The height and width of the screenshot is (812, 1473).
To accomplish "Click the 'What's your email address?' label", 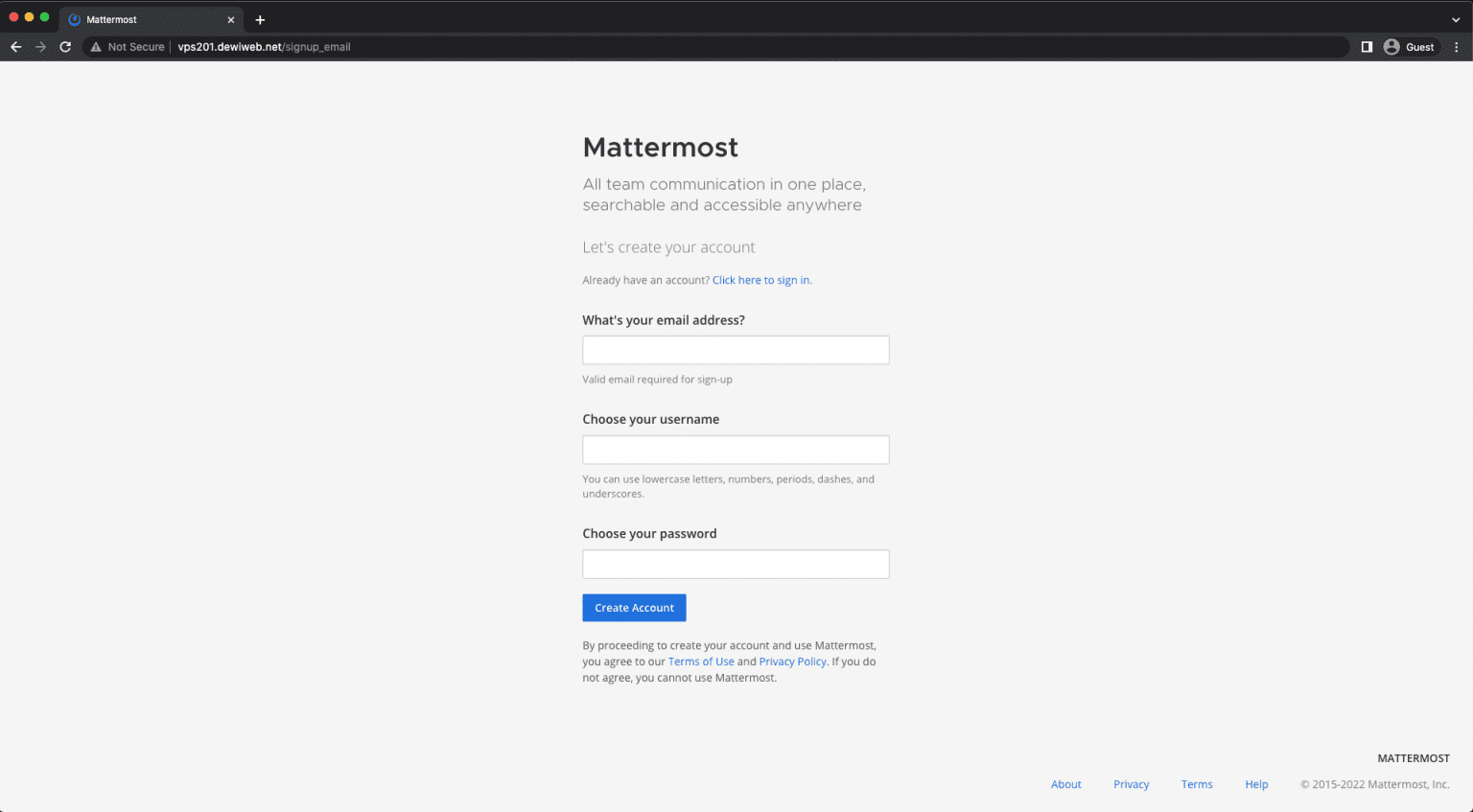I will pyautogui.click(x=664, y=320).
